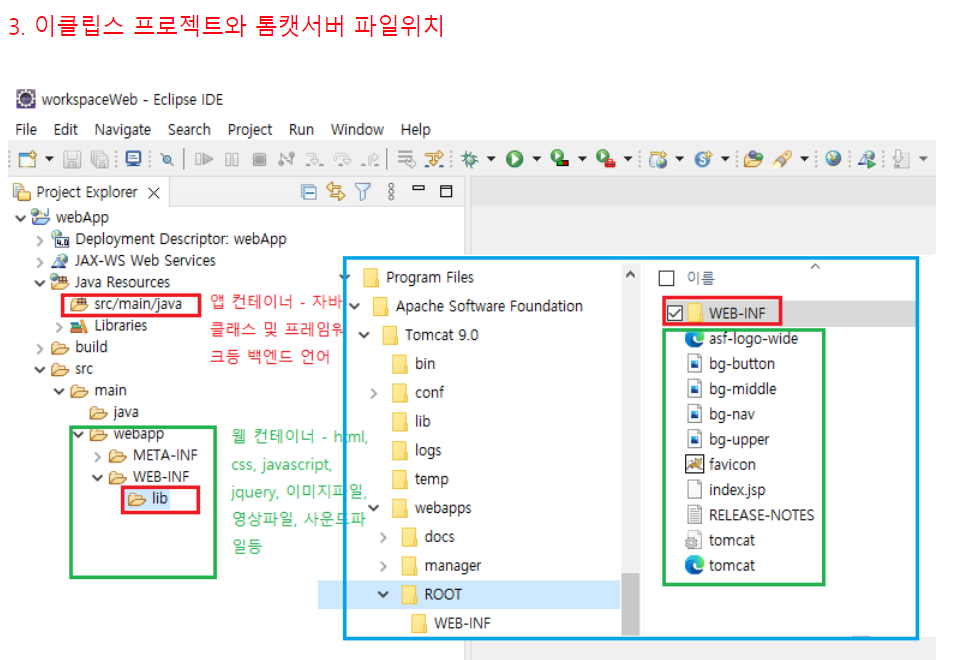This screenshot has height=660, width=956.
Task: Select the index.jsp file
Action: tap(737, 490)
